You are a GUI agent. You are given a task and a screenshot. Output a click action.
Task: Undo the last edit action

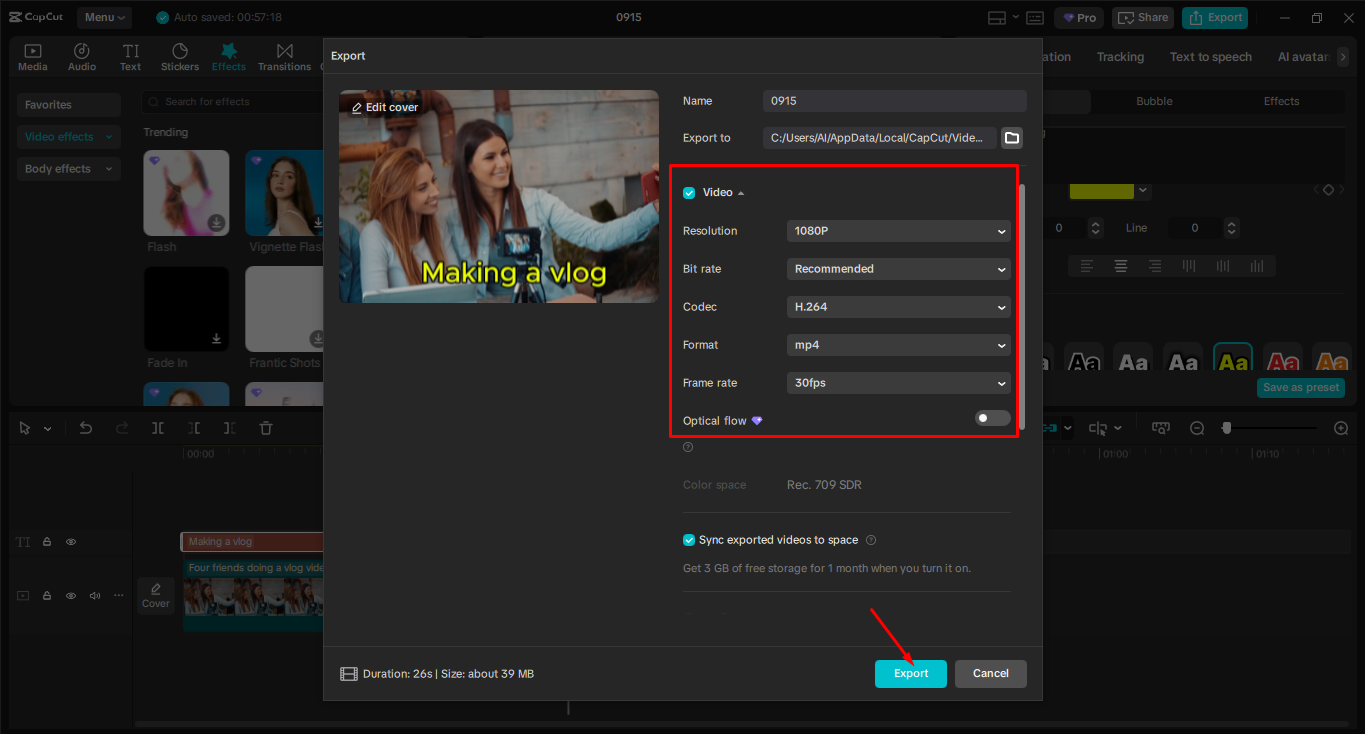click(x=86, y=427)
